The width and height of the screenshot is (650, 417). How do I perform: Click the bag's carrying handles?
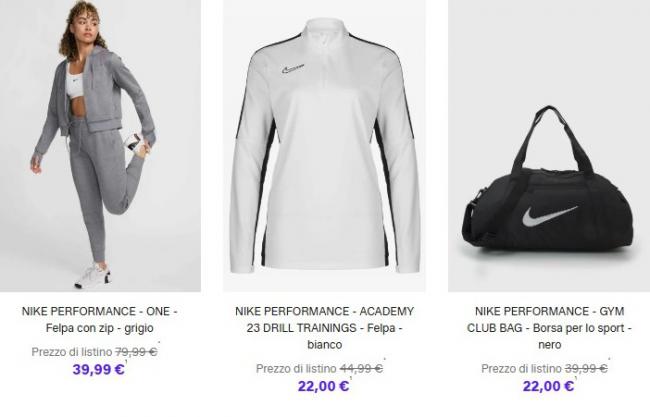click(551, 139)
